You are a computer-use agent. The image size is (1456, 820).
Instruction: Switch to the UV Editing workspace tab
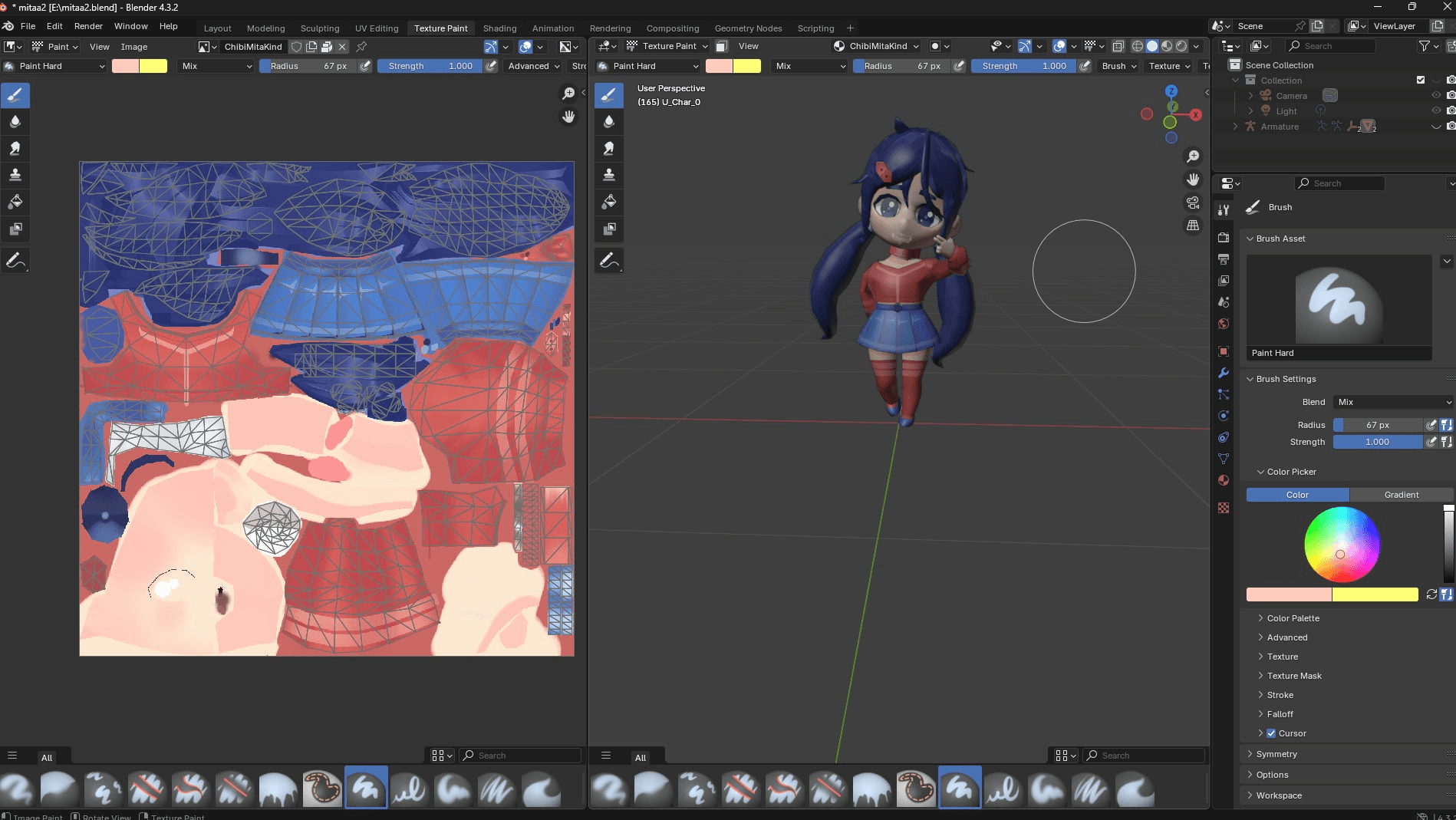coord(377,28)
